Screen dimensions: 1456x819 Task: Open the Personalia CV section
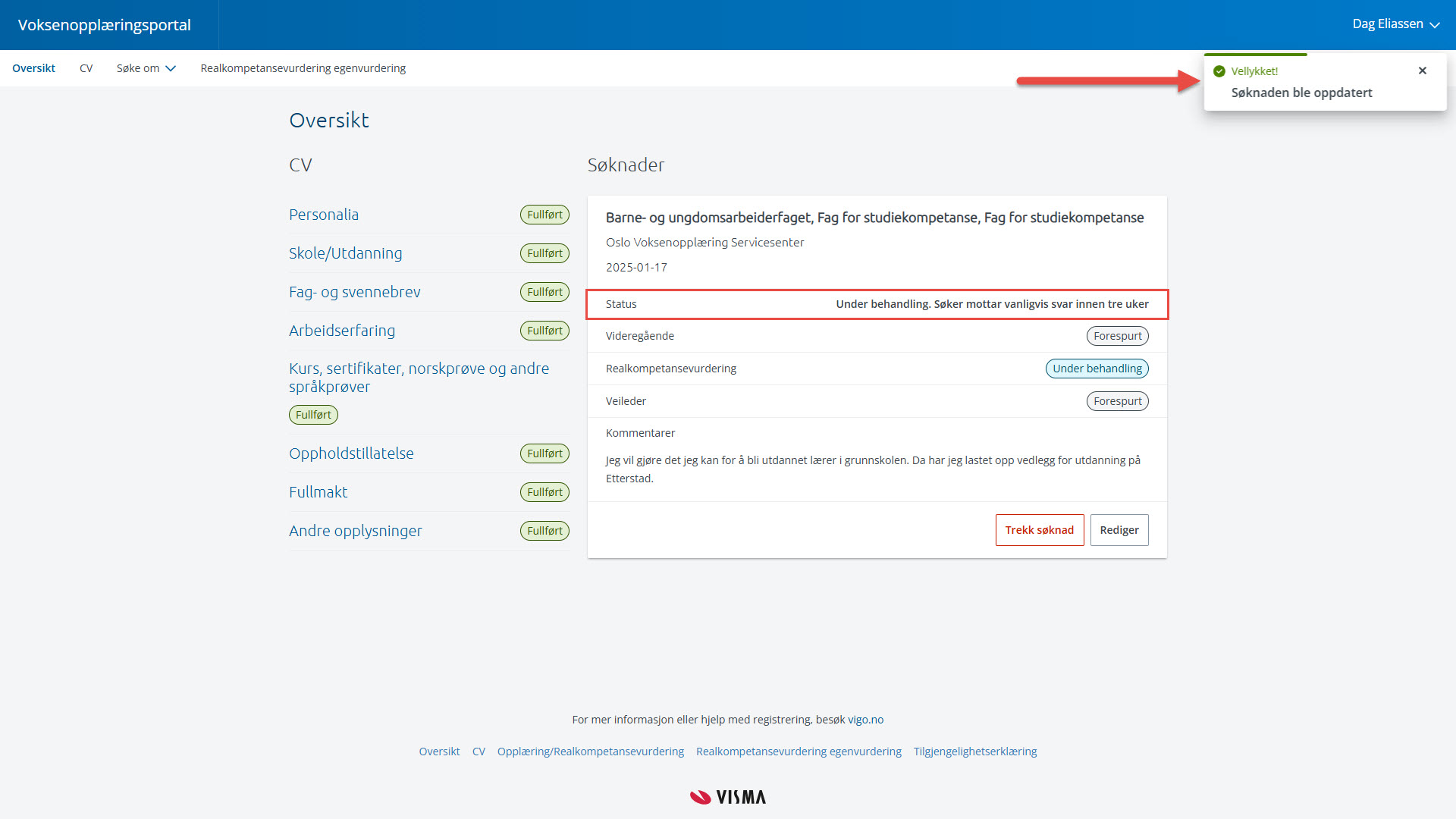point(324,215)
